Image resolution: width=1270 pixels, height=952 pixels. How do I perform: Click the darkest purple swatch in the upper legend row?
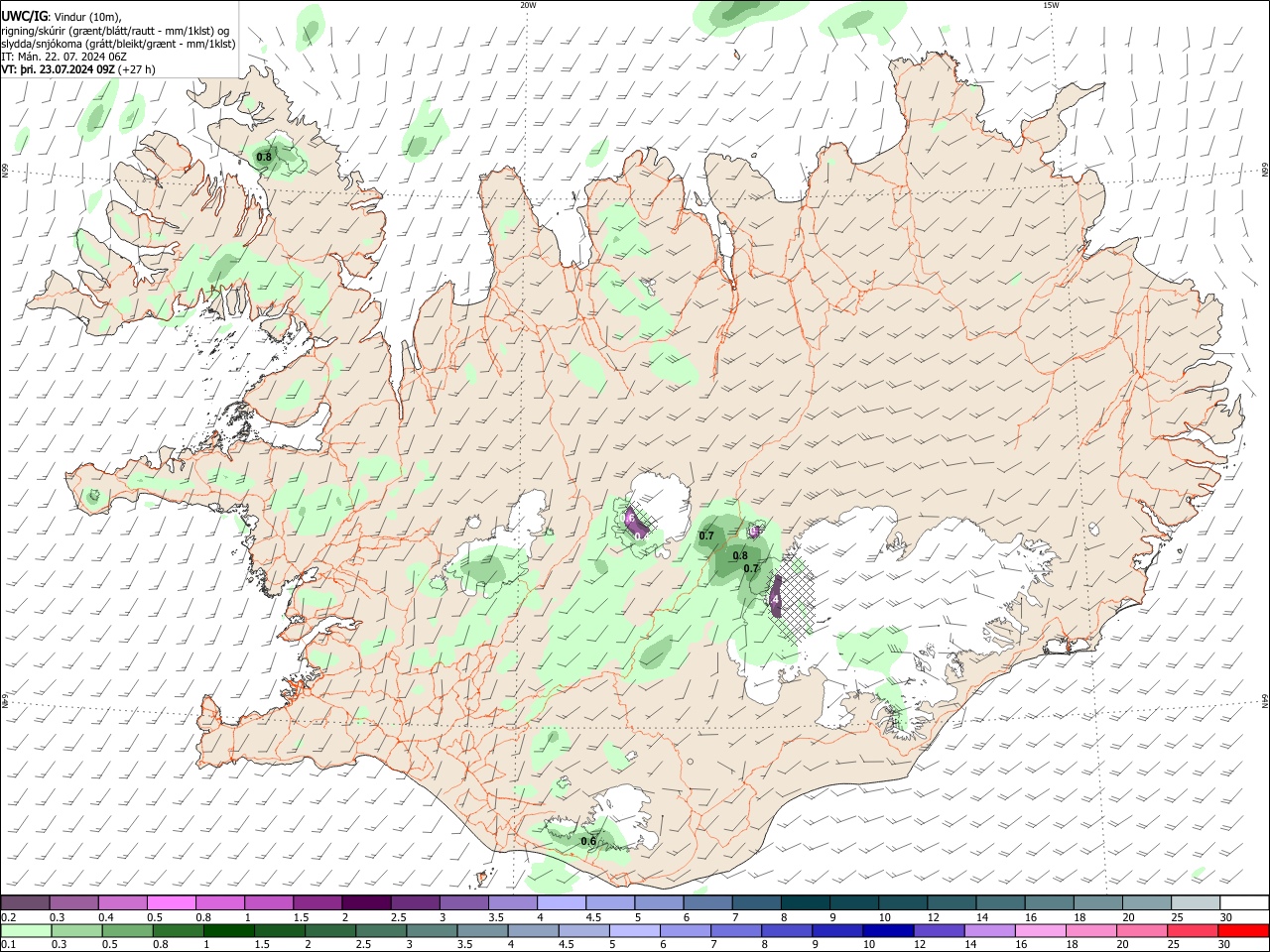click(365, 903)
